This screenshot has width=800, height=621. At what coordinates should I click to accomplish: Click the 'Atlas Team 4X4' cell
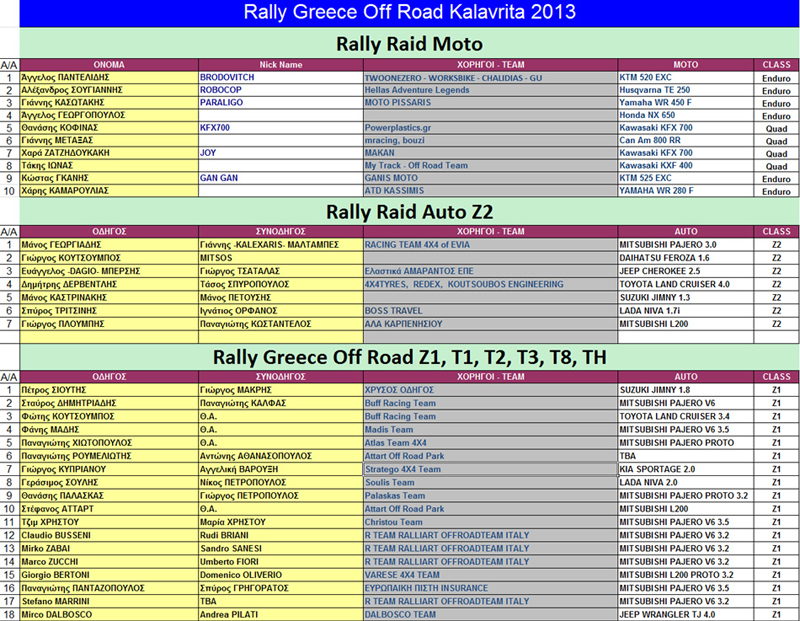[490, 443]
